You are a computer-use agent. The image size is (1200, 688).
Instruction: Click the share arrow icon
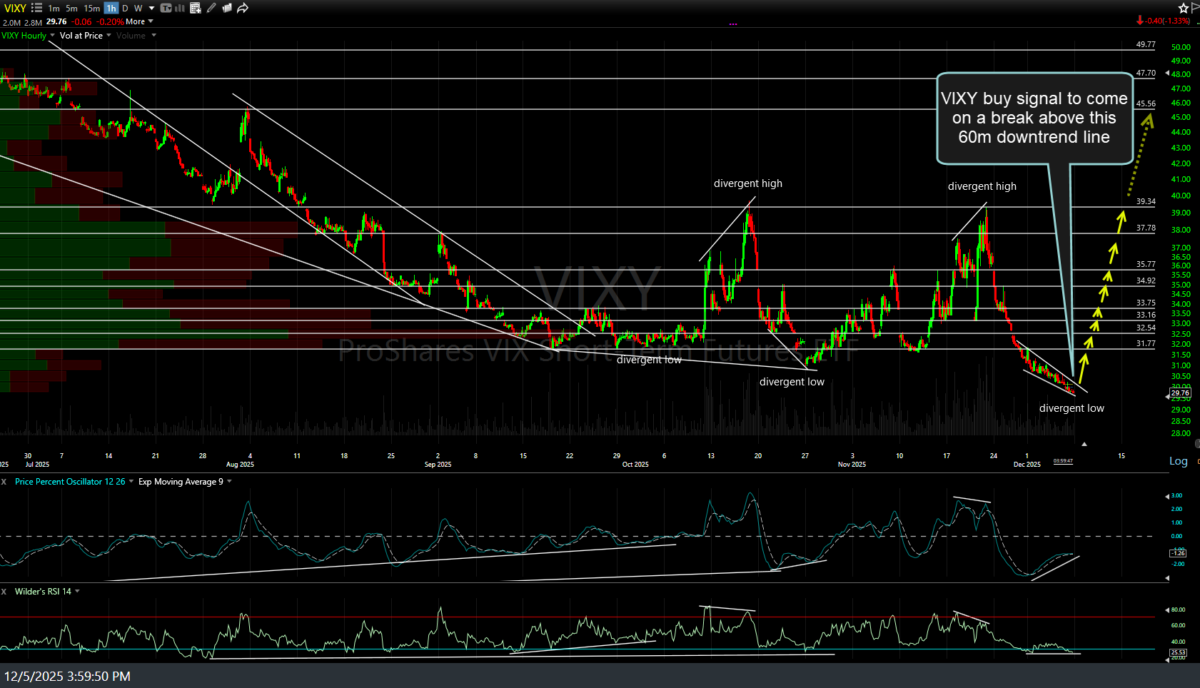pos(244,8)
